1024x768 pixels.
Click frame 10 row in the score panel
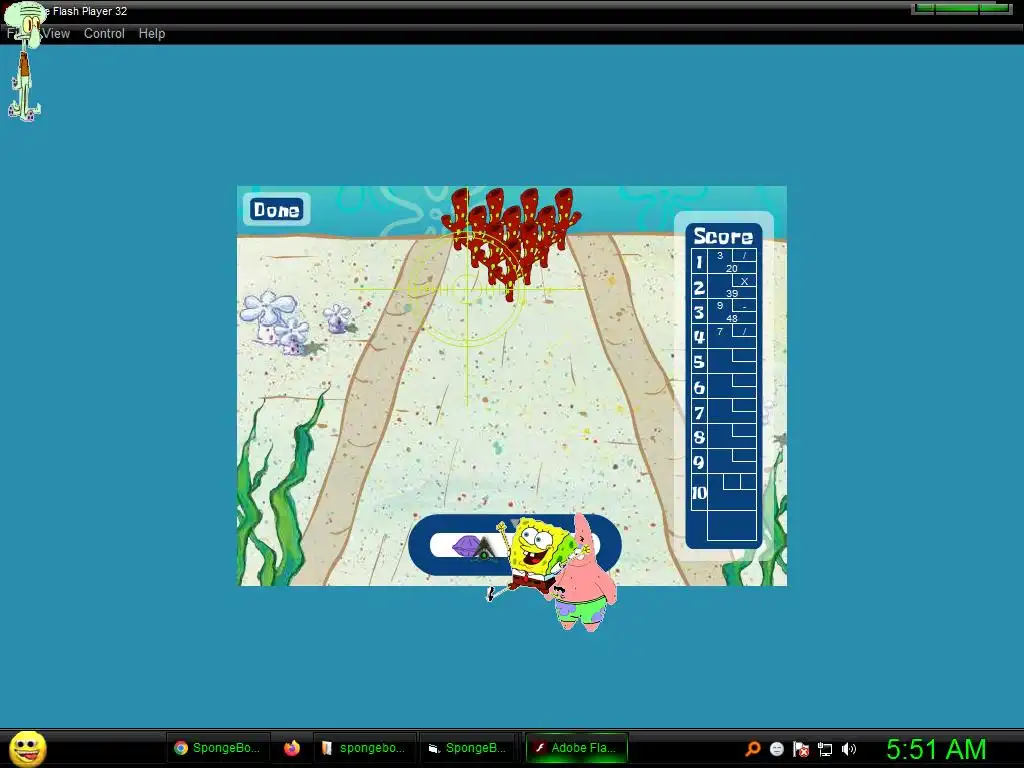(724, 492)
